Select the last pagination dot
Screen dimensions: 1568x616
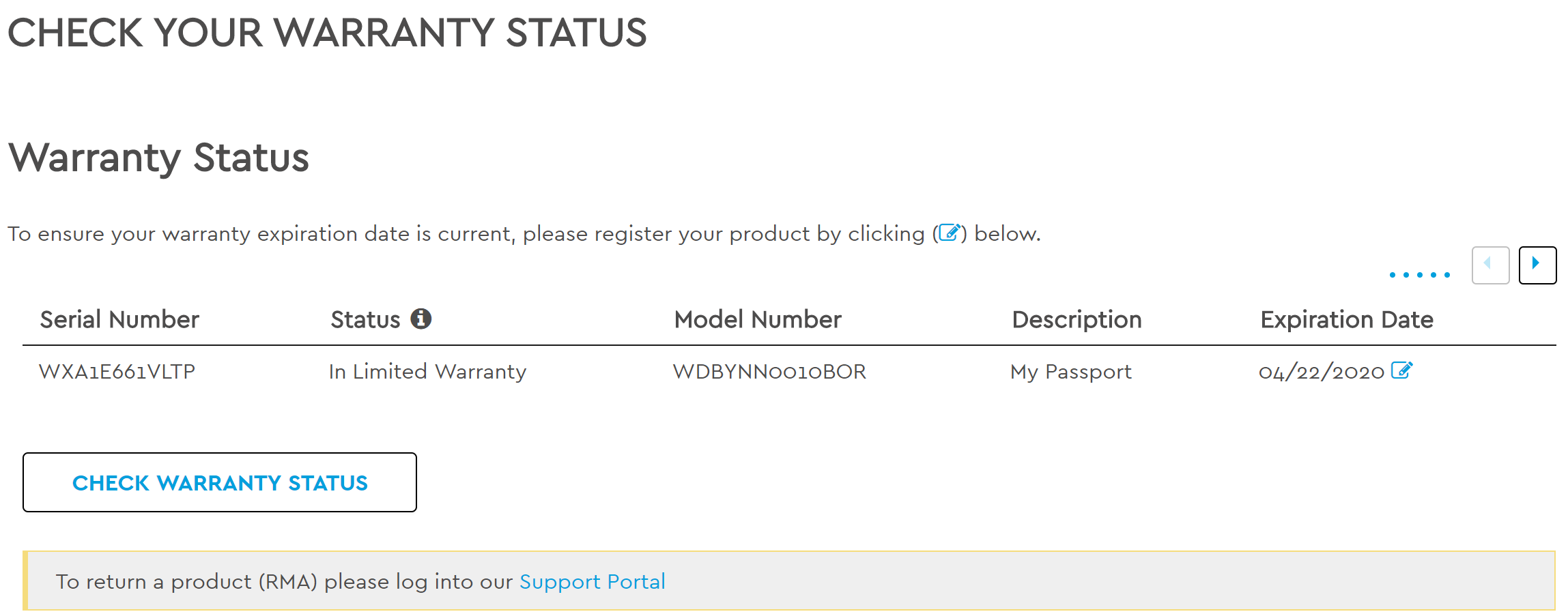click(x=1446, y=275)
